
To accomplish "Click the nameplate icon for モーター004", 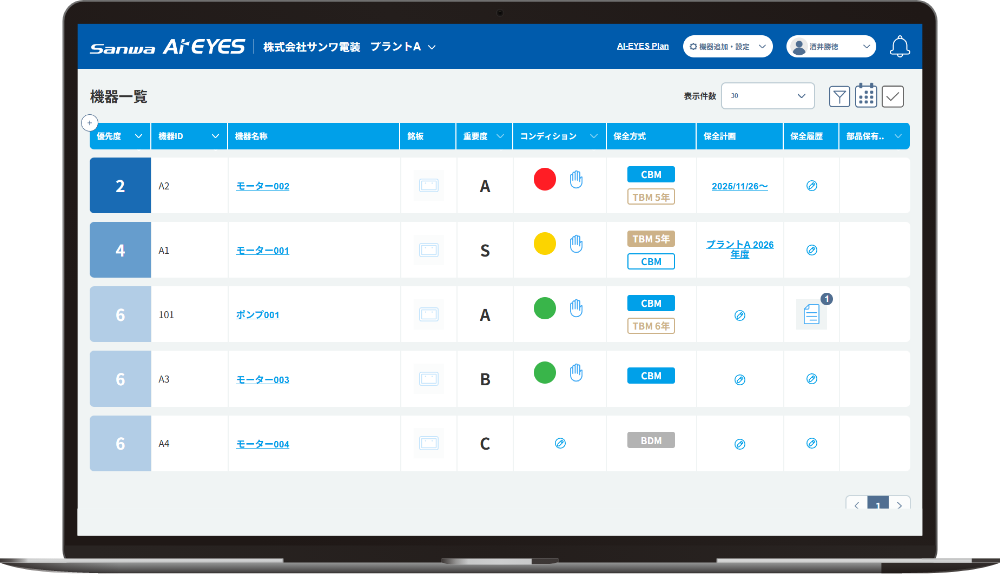I will point(428,443).
